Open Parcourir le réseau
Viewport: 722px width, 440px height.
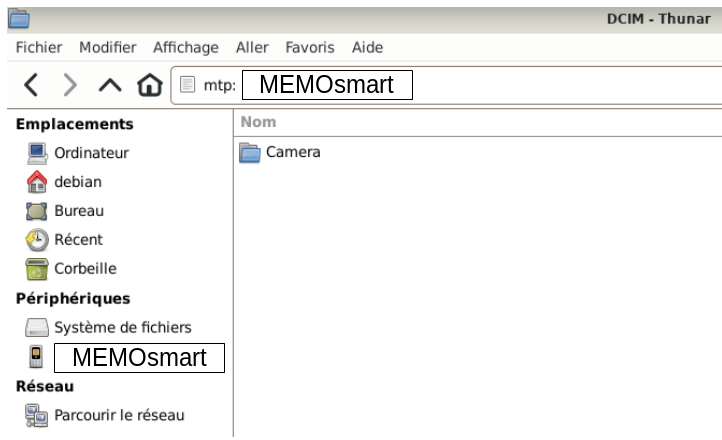click(119, 415)
